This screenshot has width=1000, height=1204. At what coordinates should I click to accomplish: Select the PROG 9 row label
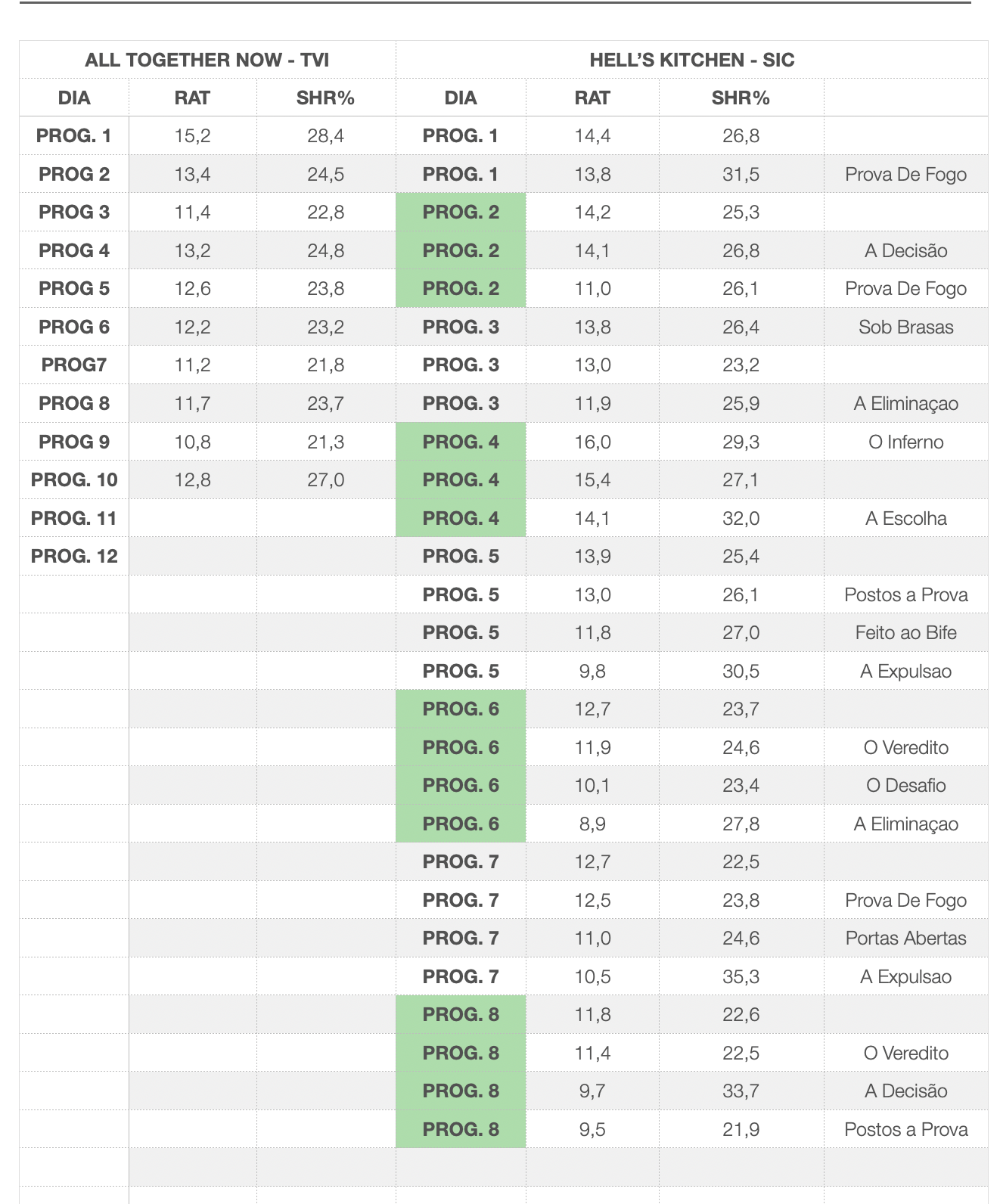[74, 442]
